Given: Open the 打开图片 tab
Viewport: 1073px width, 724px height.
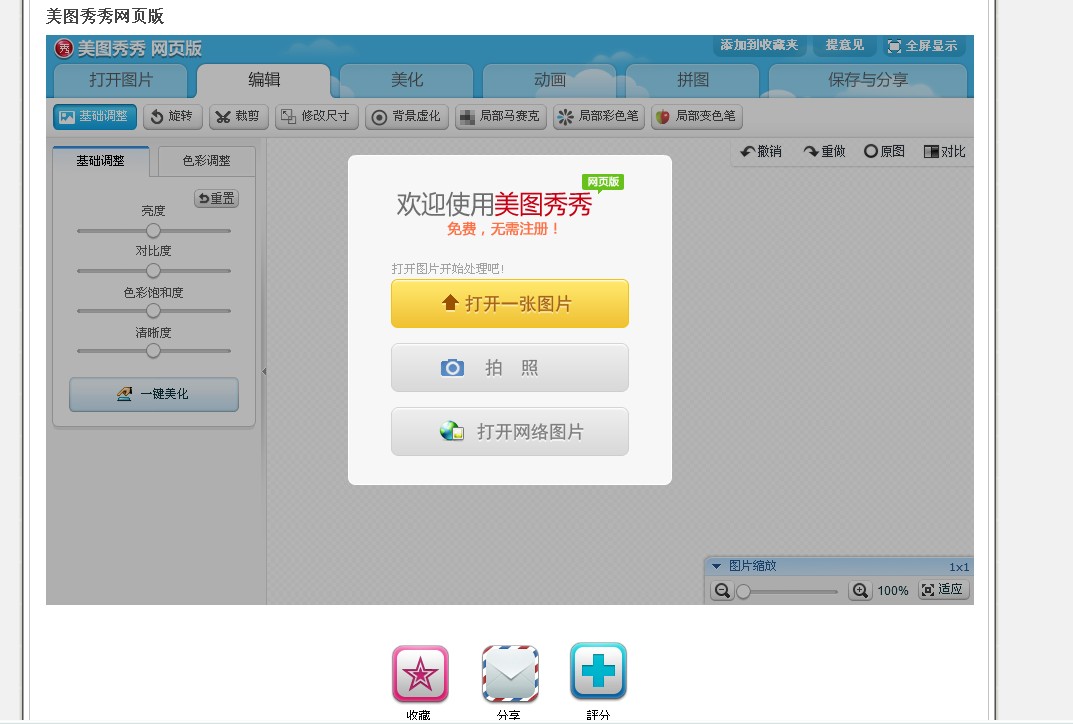Looking at the screenshot, I should pos(120,80).
